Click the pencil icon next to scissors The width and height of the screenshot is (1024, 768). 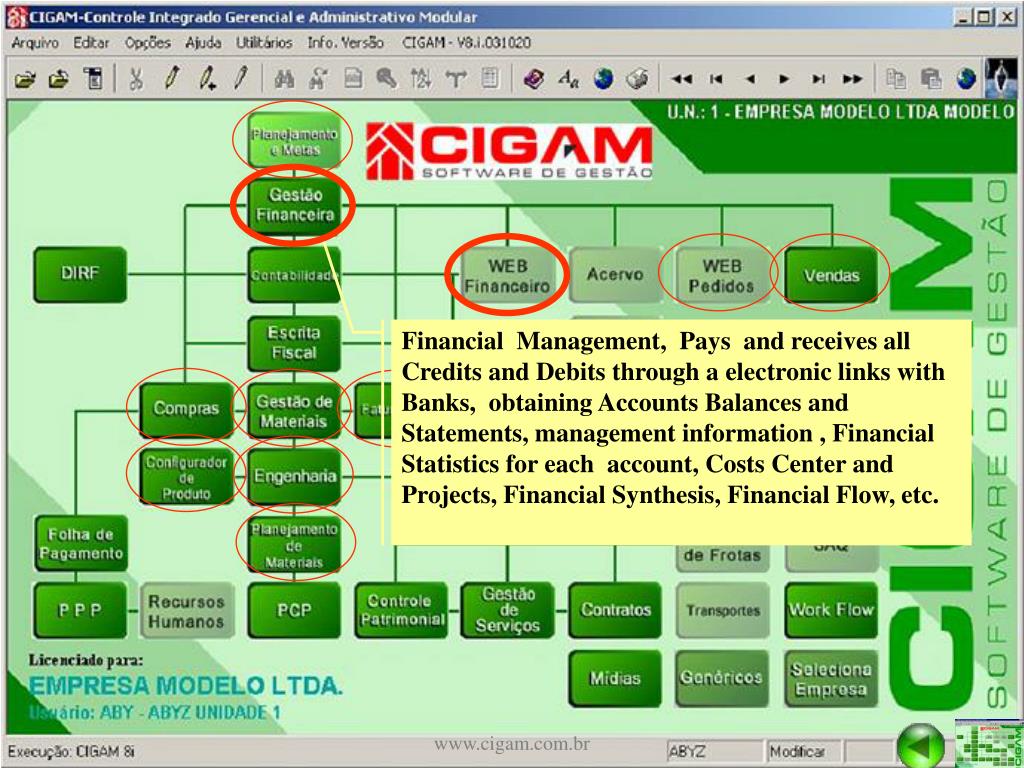pos(172,80)
